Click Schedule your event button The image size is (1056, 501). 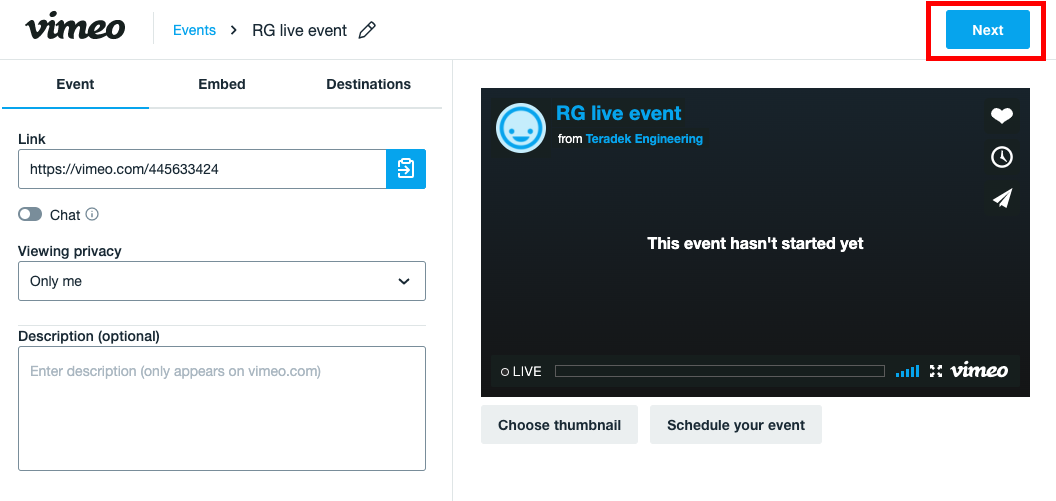[x=735, y=425]
